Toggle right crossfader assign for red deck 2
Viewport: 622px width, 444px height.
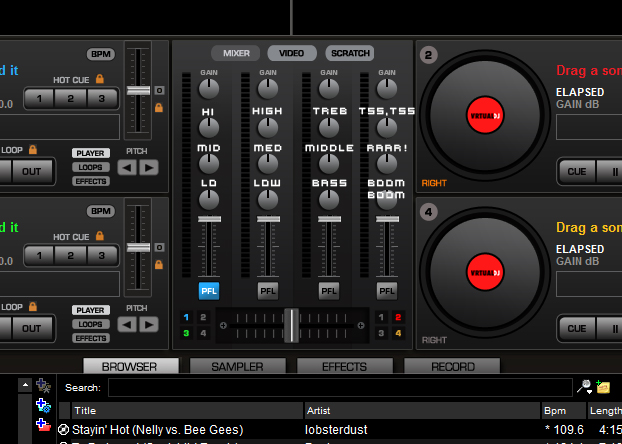398,317
